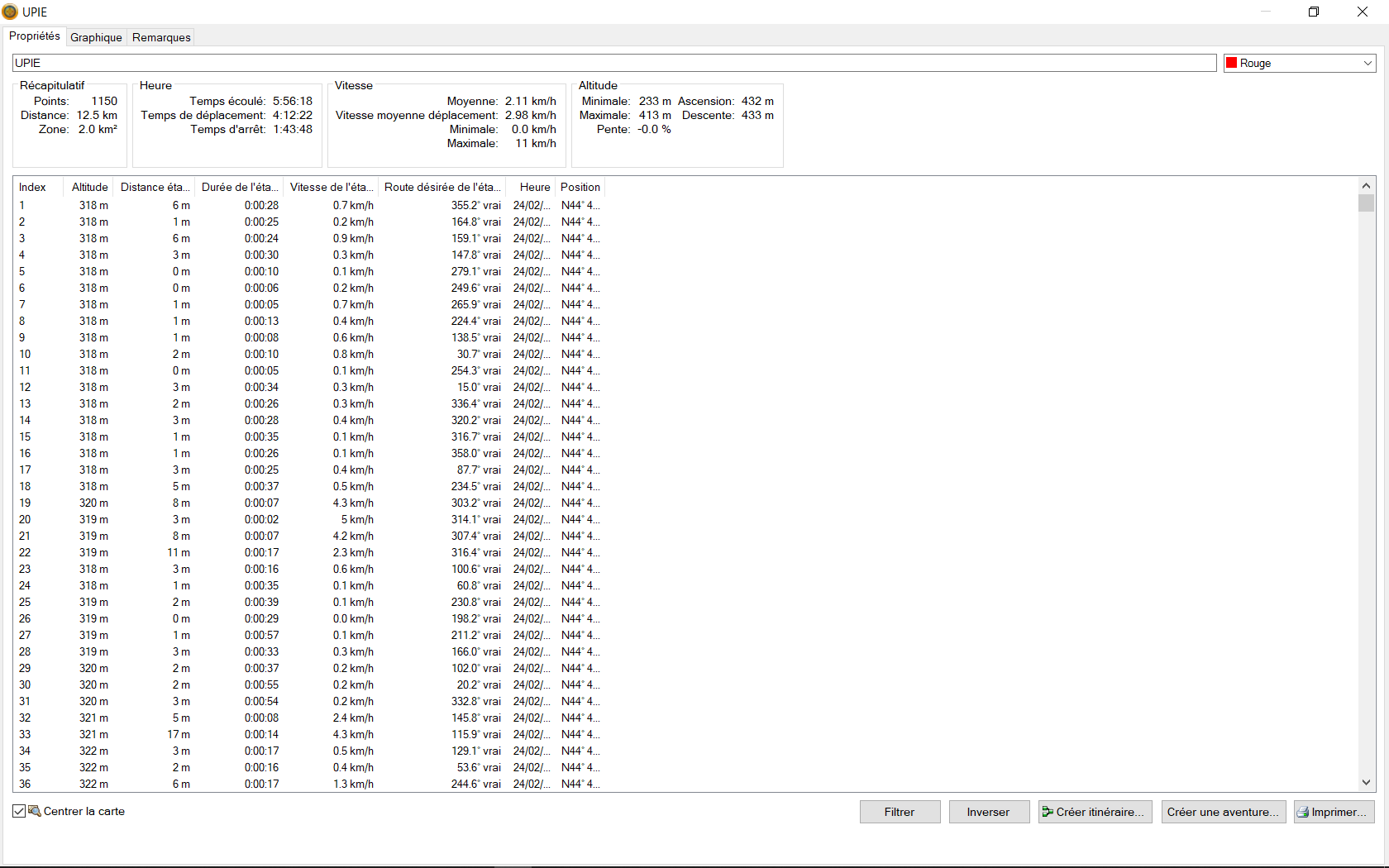Click the route value 355.2° vrai
1389x868 pixels.
pyautogui.click(x=475, y=205)
